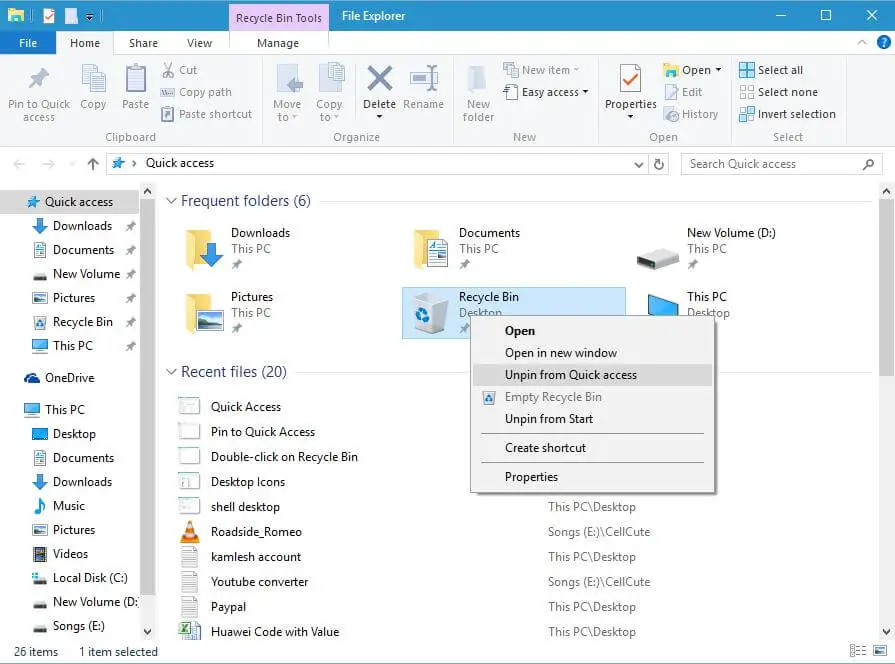This screenshot has width=895, height=664.
Task: Choose Open in new window
Action: click(x=592, y=353)
